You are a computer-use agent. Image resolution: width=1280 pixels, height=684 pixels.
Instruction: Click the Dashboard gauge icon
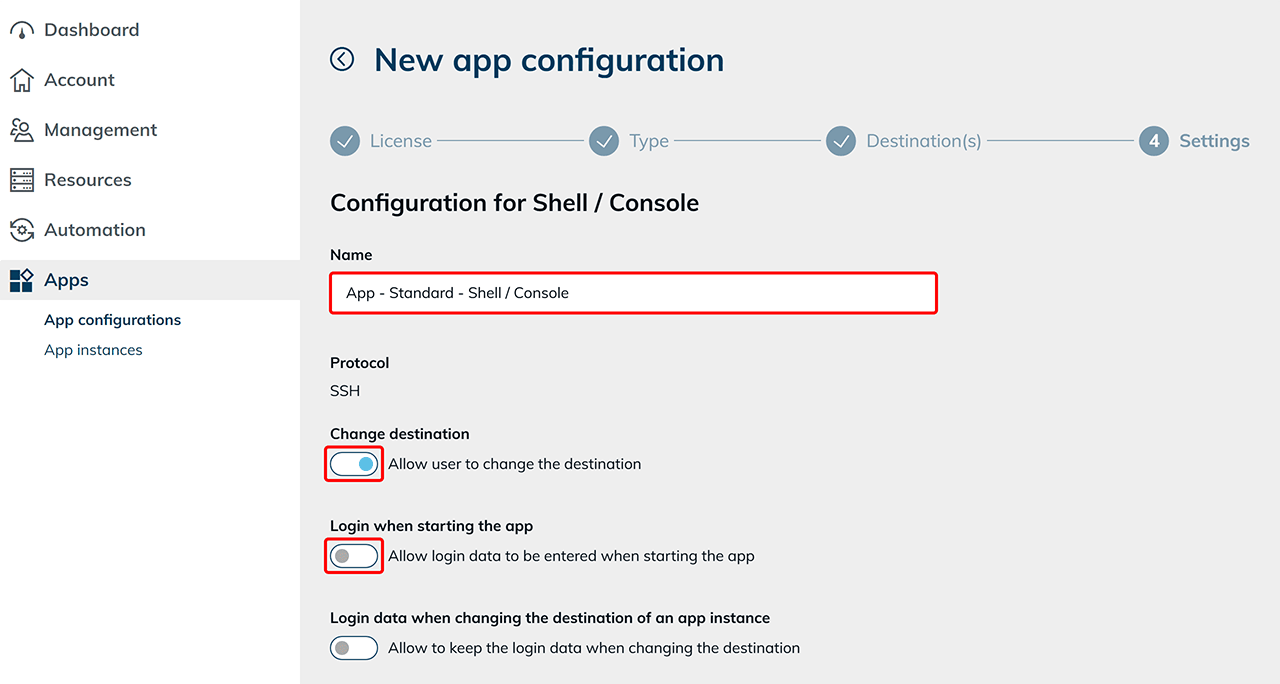[22, 31]
